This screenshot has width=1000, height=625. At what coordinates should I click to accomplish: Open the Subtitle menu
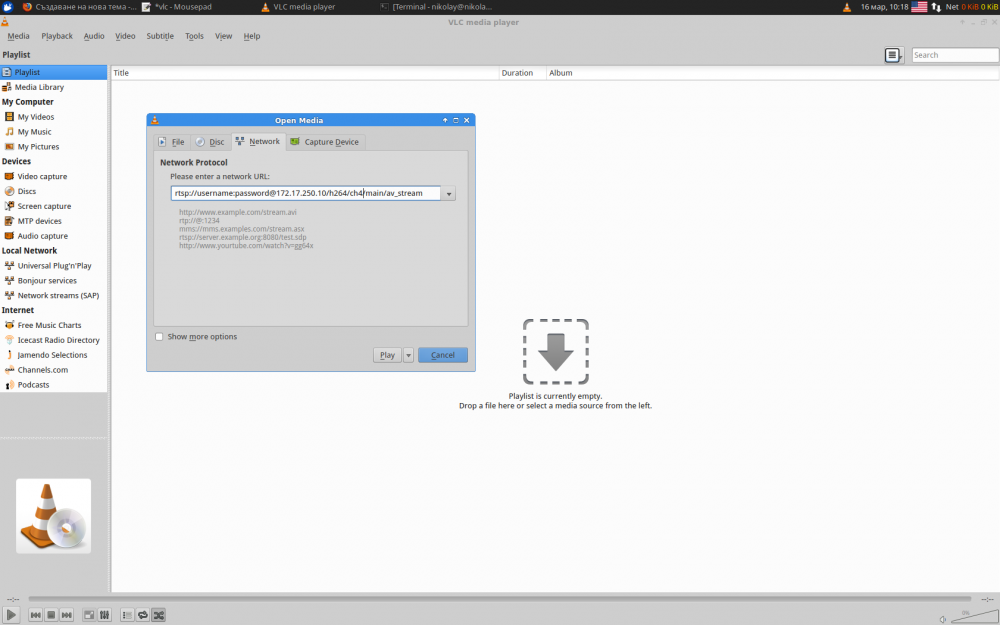point(159,36)
